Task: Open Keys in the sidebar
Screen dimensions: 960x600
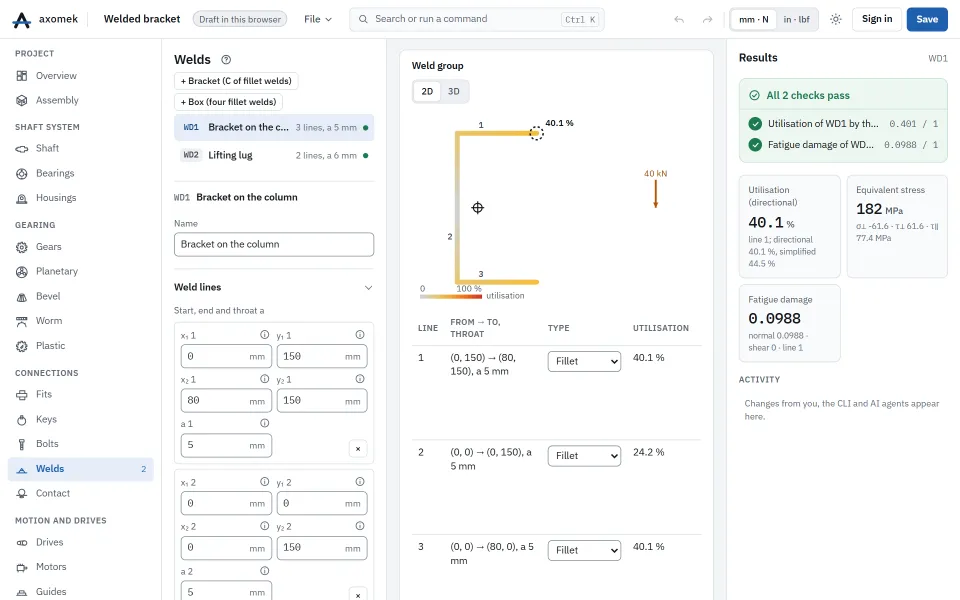Action: [x=81, y=419]
